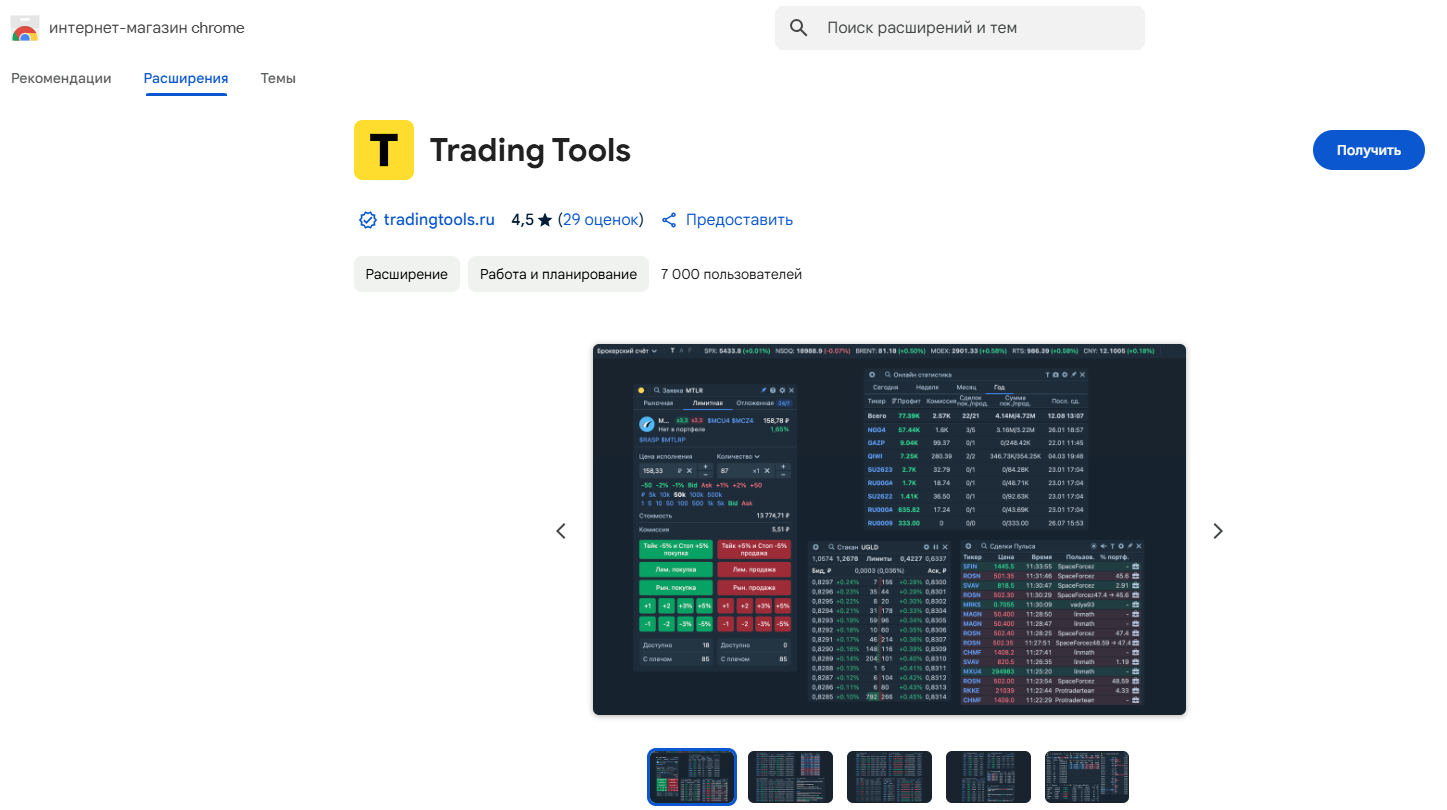
Task: Click the '4,5' star rating text
Action: click(x=522, y=220)
